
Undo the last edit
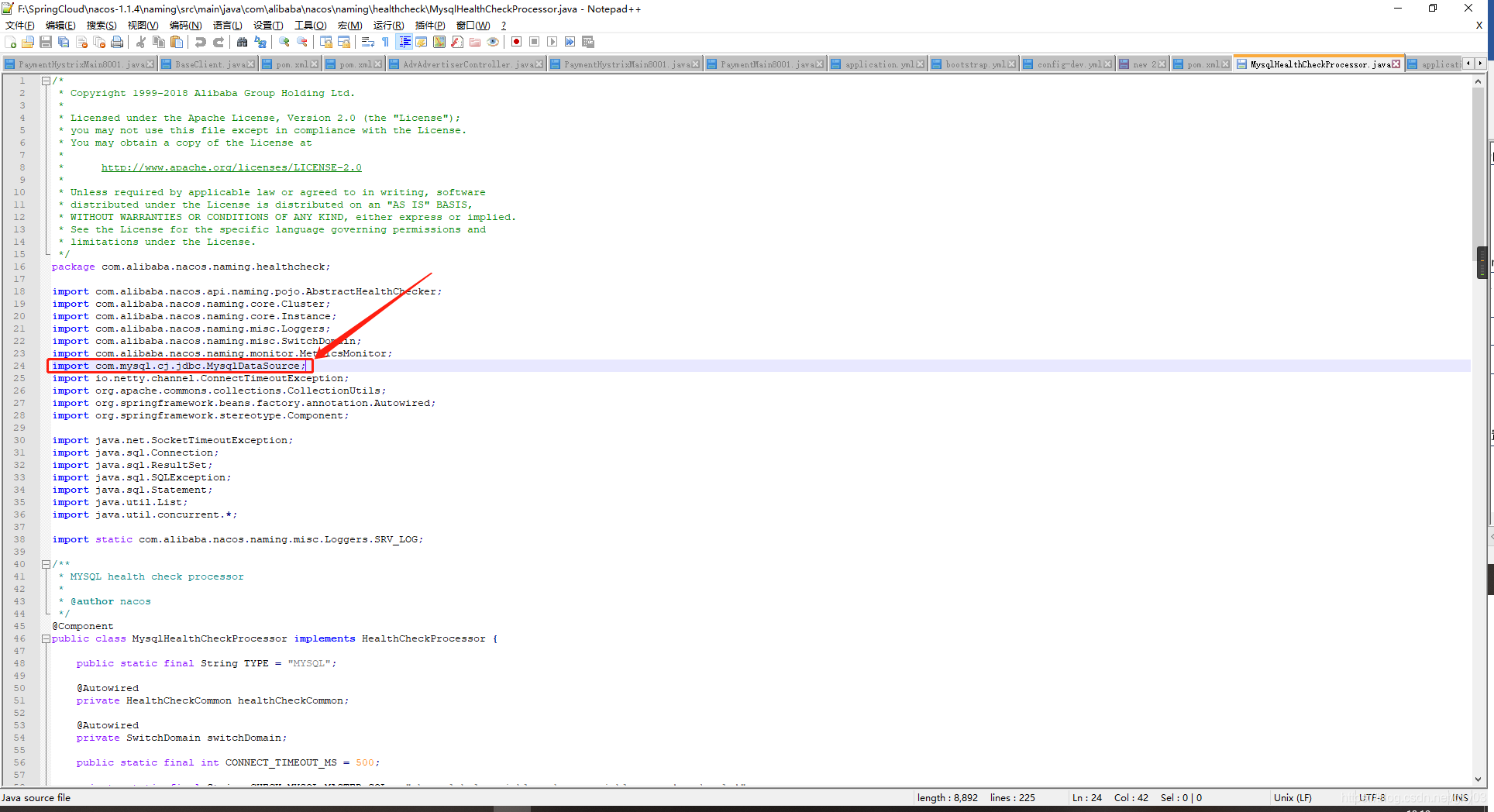[x=200, y=42]
